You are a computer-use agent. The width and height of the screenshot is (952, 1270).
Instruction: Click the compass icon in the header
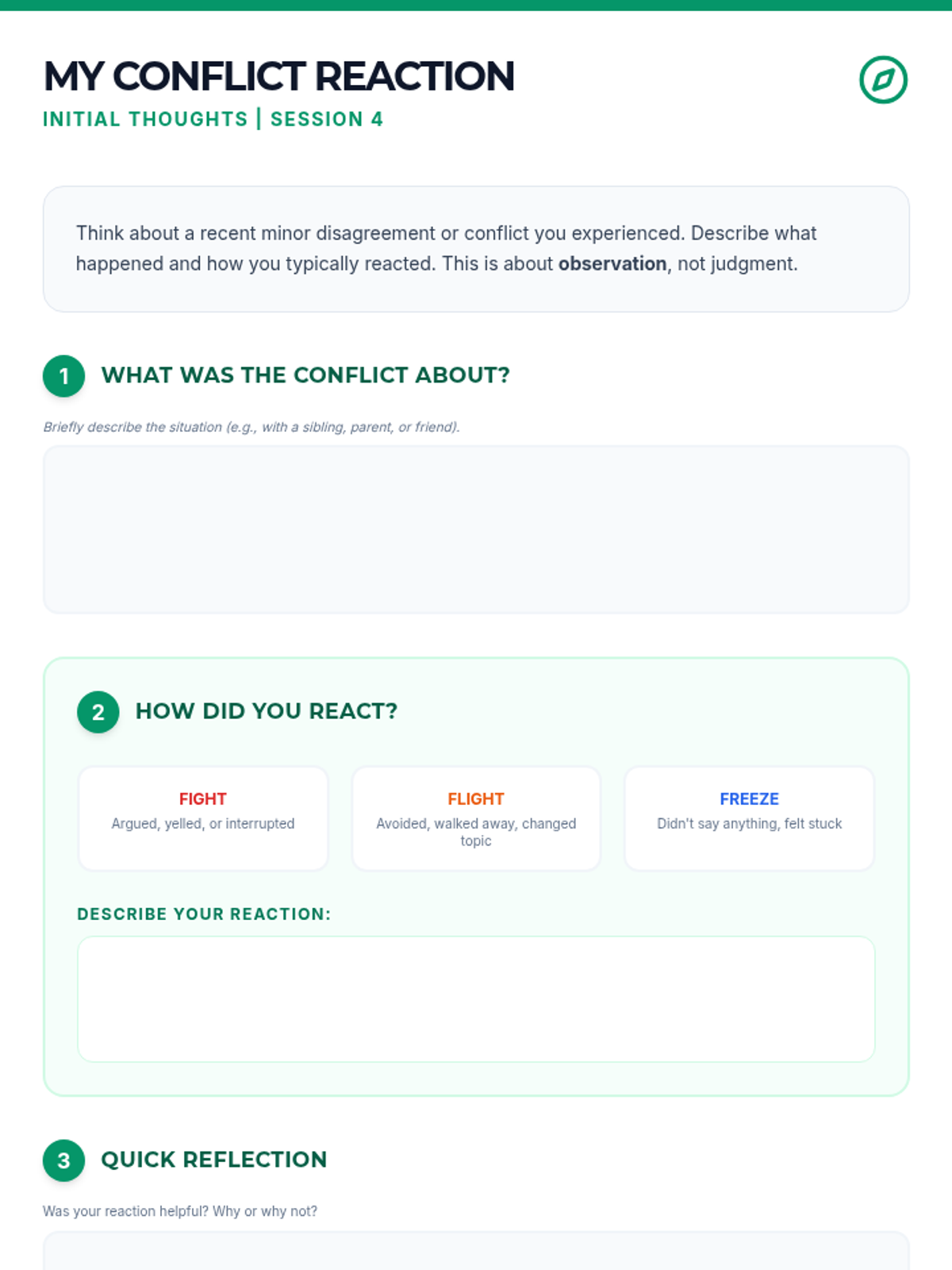tap(883, 79)
